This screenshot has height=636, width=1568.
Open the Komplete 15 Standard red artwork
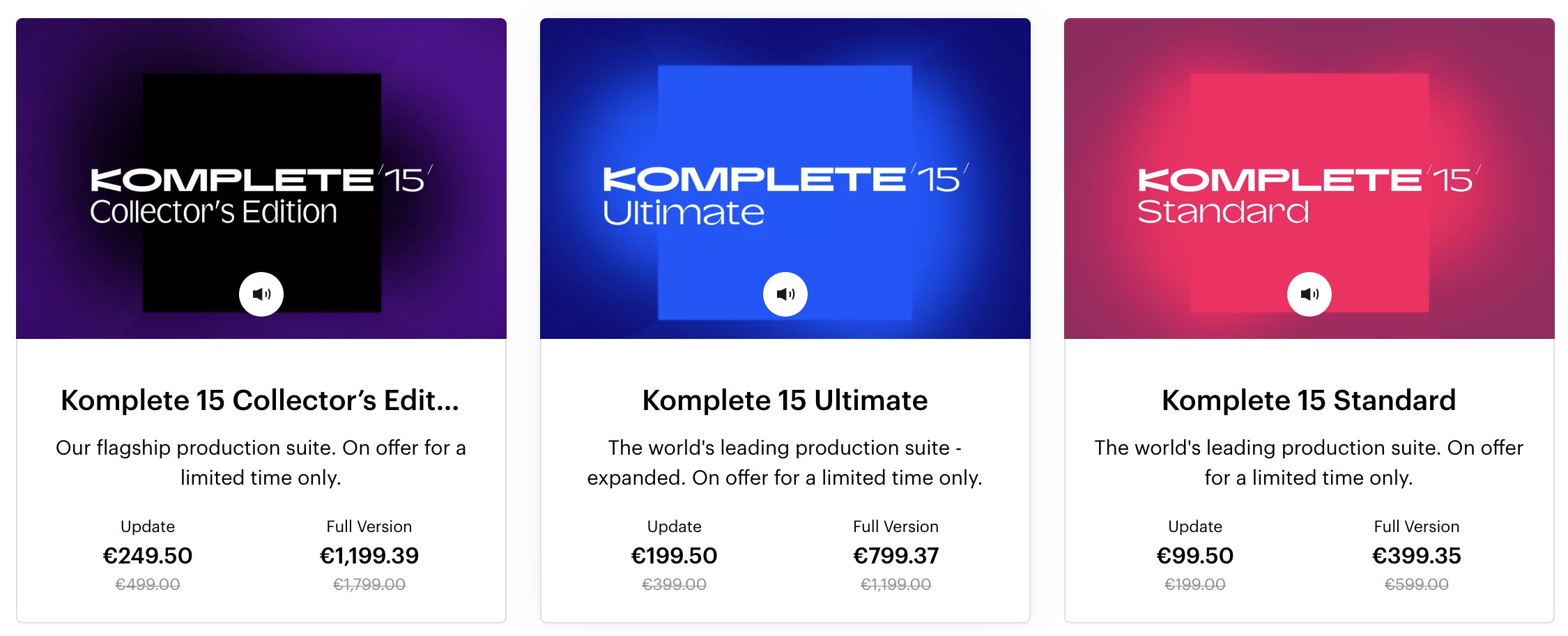1309,179
